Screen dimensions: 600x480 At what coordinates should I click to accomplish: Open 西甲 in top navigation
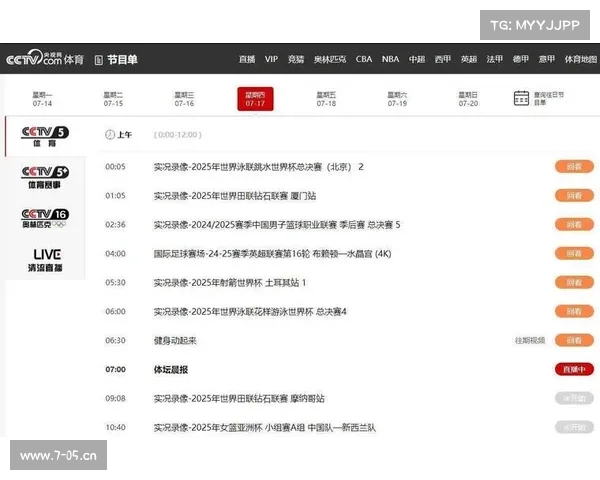[x=443, y=59]
